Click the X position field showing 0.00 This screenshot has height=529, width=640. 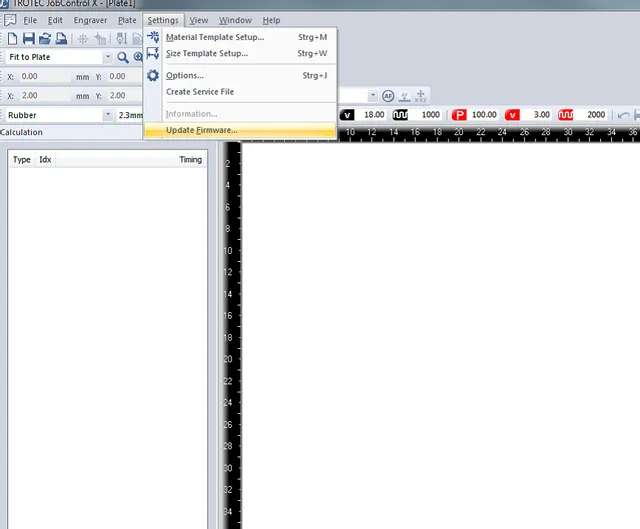(44, 76)
